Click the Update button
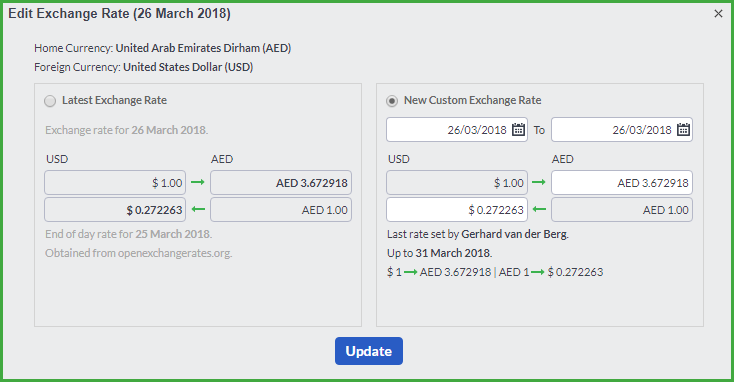The image size is (734, 382). coord(369,351)
